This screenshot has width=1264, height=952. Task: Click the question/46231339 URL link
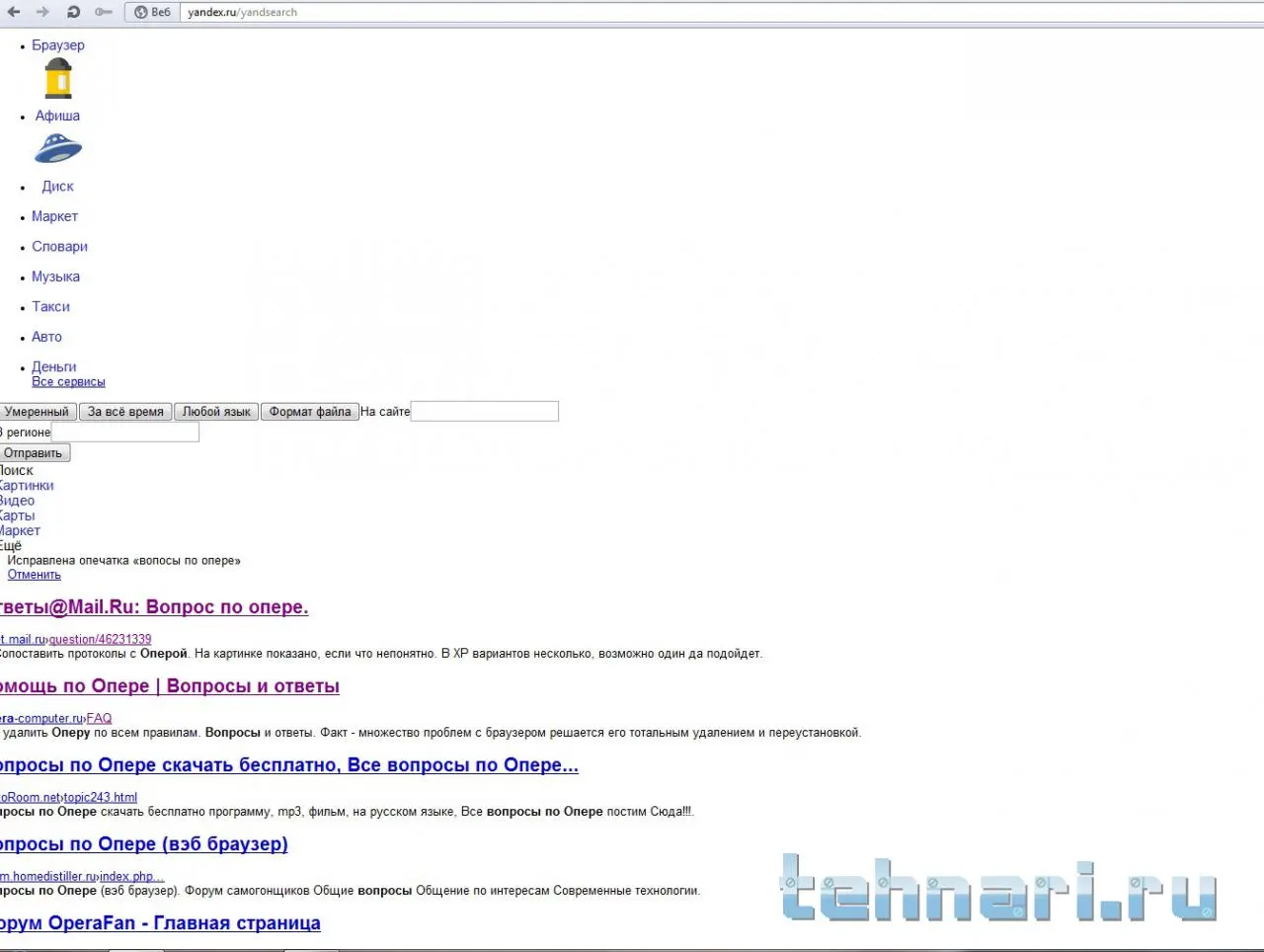point(101,639)
